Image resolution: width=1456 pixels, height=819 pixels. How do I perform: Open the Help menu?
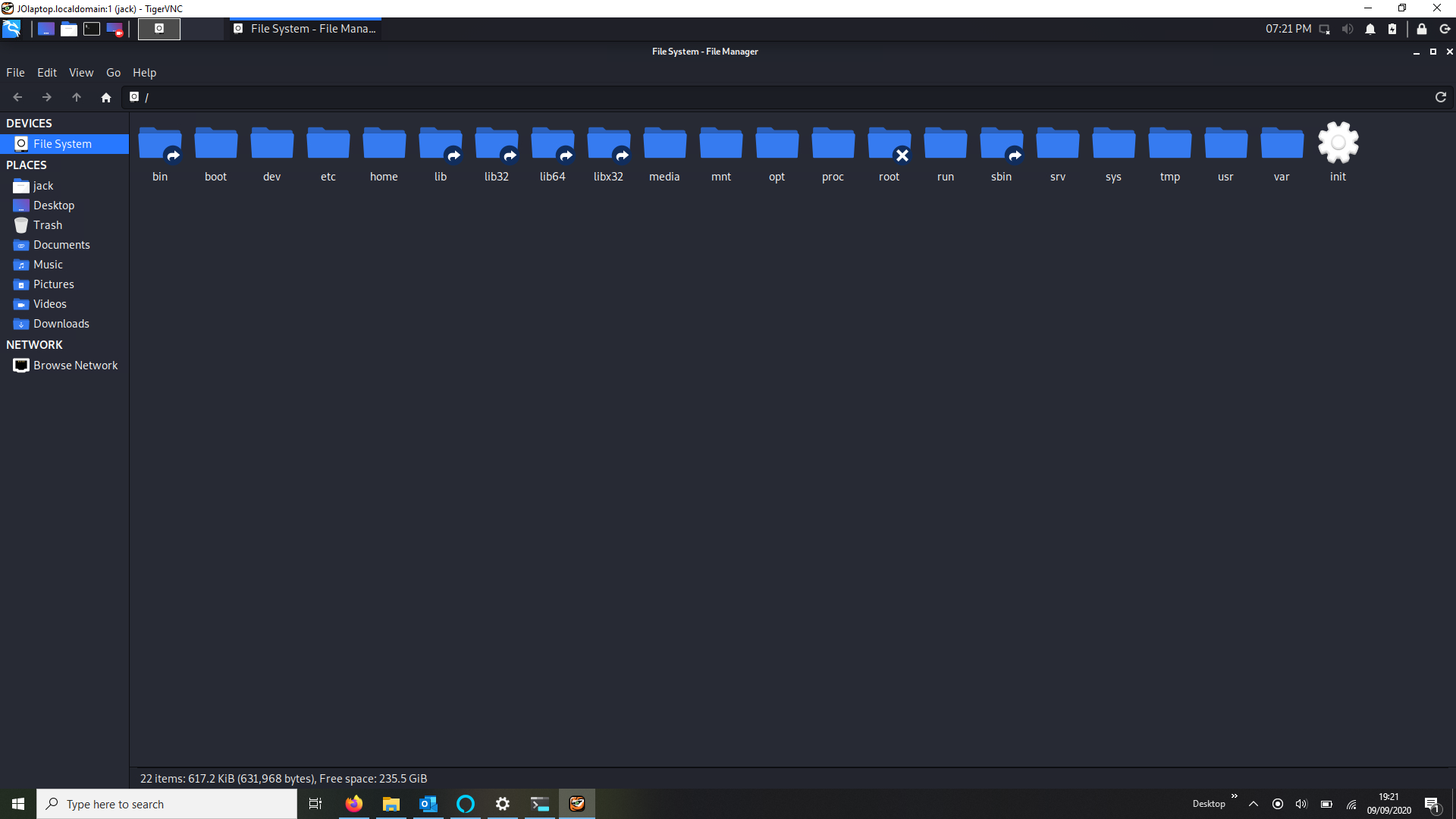144,73
